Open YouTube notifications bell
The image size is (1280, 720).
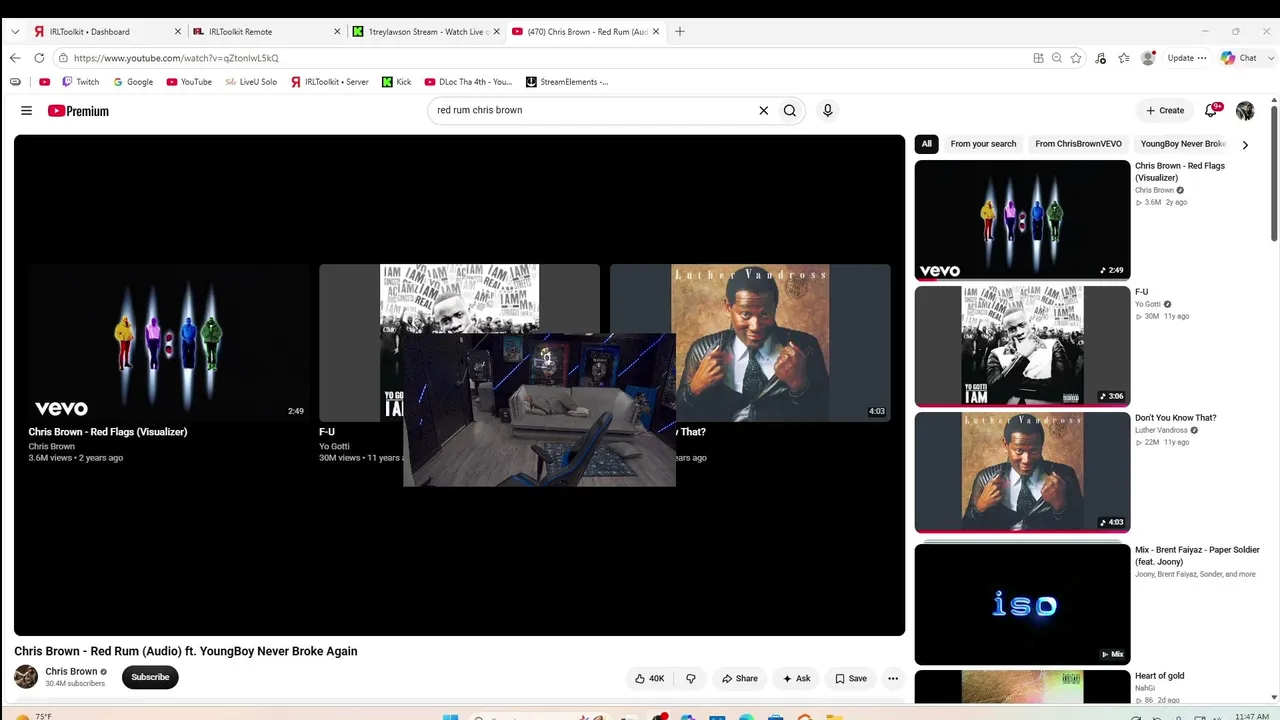click(x=1211, y=110)
